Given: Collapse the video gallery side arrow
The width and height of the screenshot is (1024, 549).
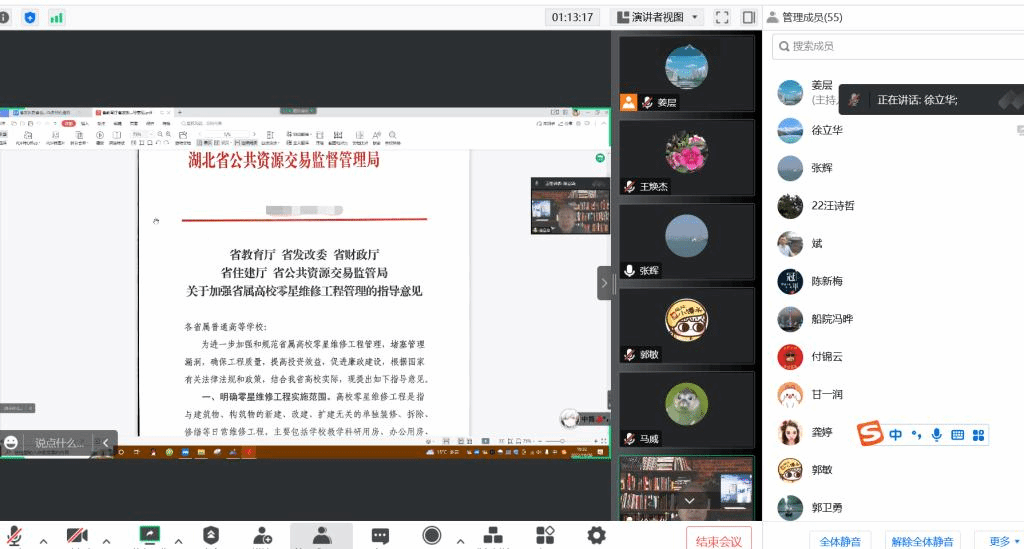Looking at the screenshot, I should [x=604, y=283].
